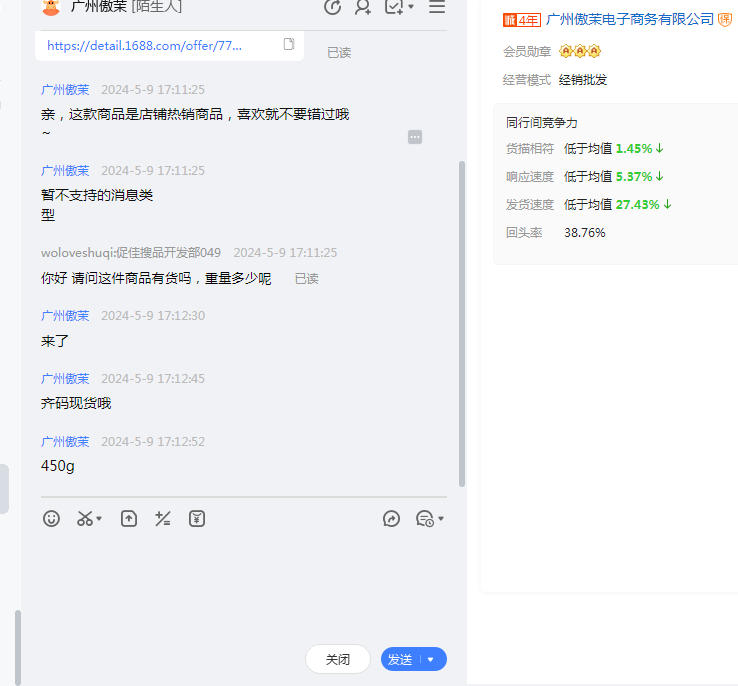This screenshot has width=738, height=686.
Task: Expand the send button dropdown arrow
Action: 431,659
